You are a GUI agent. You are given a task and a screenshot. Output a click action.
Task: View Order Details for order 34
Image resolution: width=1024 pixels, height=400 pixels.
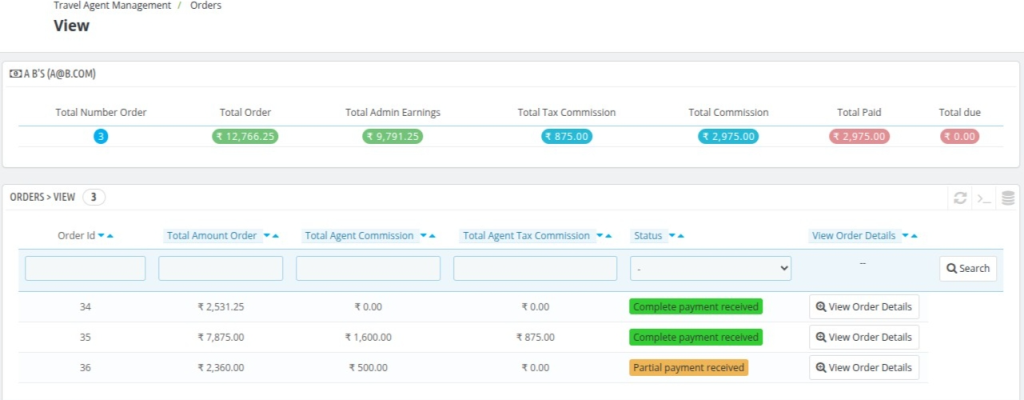tap(864, 307)
